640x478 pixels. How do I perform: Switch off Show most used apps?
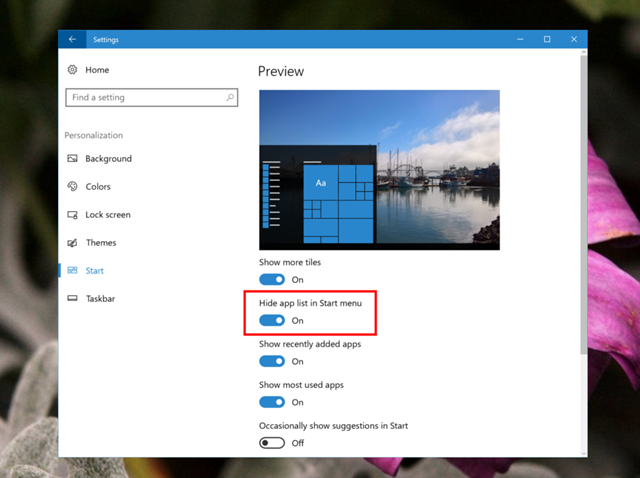[x=272, y=402]
